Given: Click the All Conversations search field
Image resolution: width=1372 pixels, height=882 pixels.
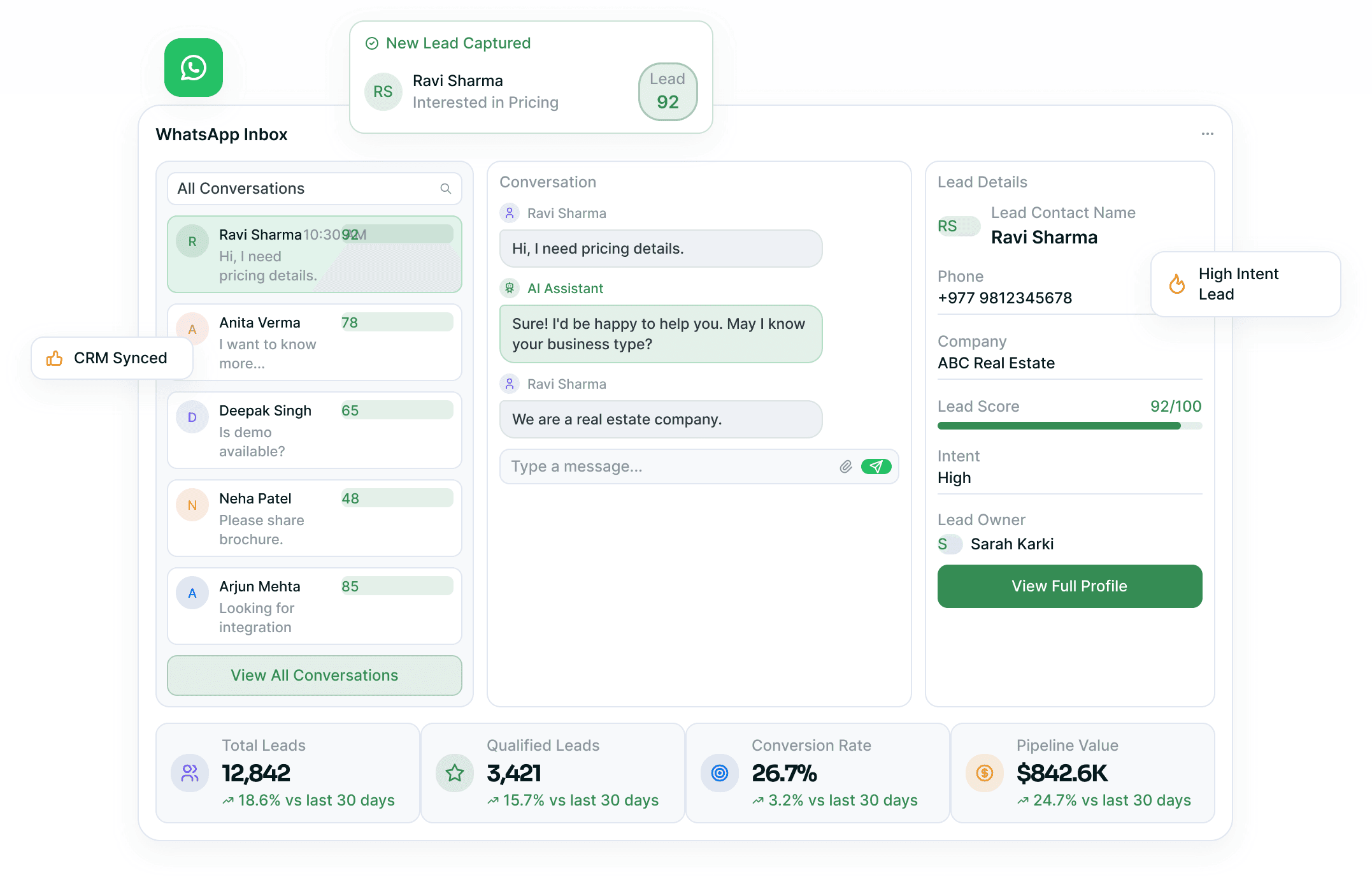Looking at the screenshot, I should [x=315, y=189].
